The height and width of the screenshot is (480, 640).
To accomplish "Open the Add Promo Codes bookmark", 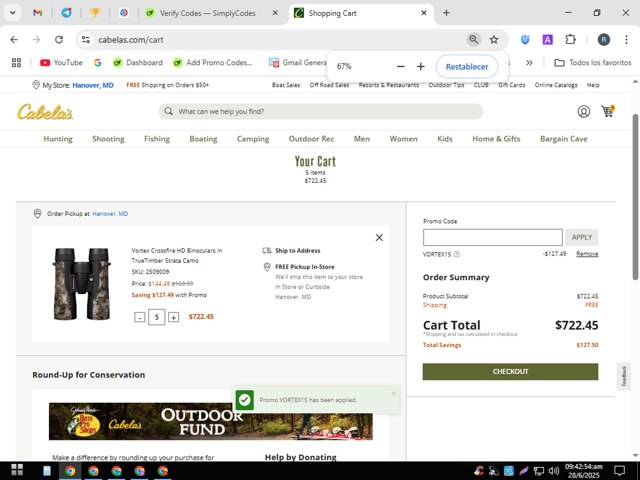I will click(x=213, y=62).
